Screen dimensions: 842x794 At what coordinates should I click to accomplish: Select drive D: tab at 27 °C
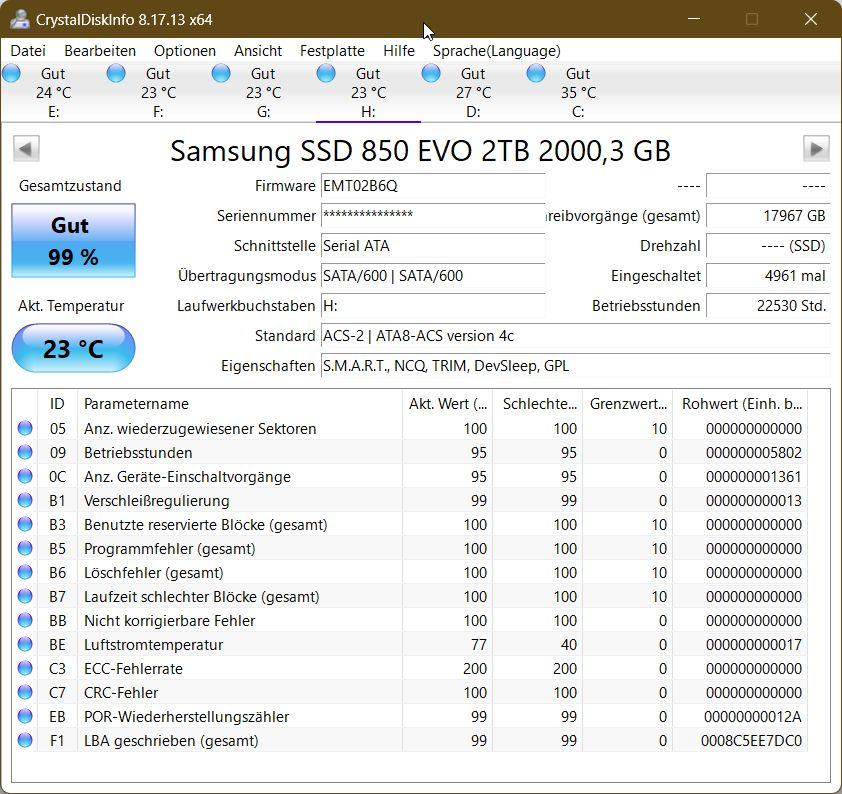(473, 92)
